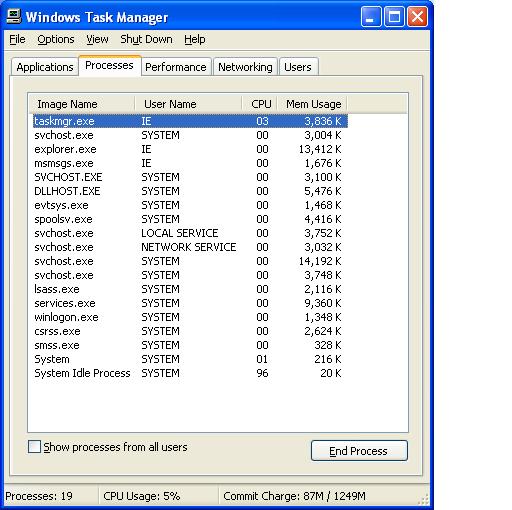512x510 pixels.
Task: Open the File menu
Action: (x=17, y=39)
